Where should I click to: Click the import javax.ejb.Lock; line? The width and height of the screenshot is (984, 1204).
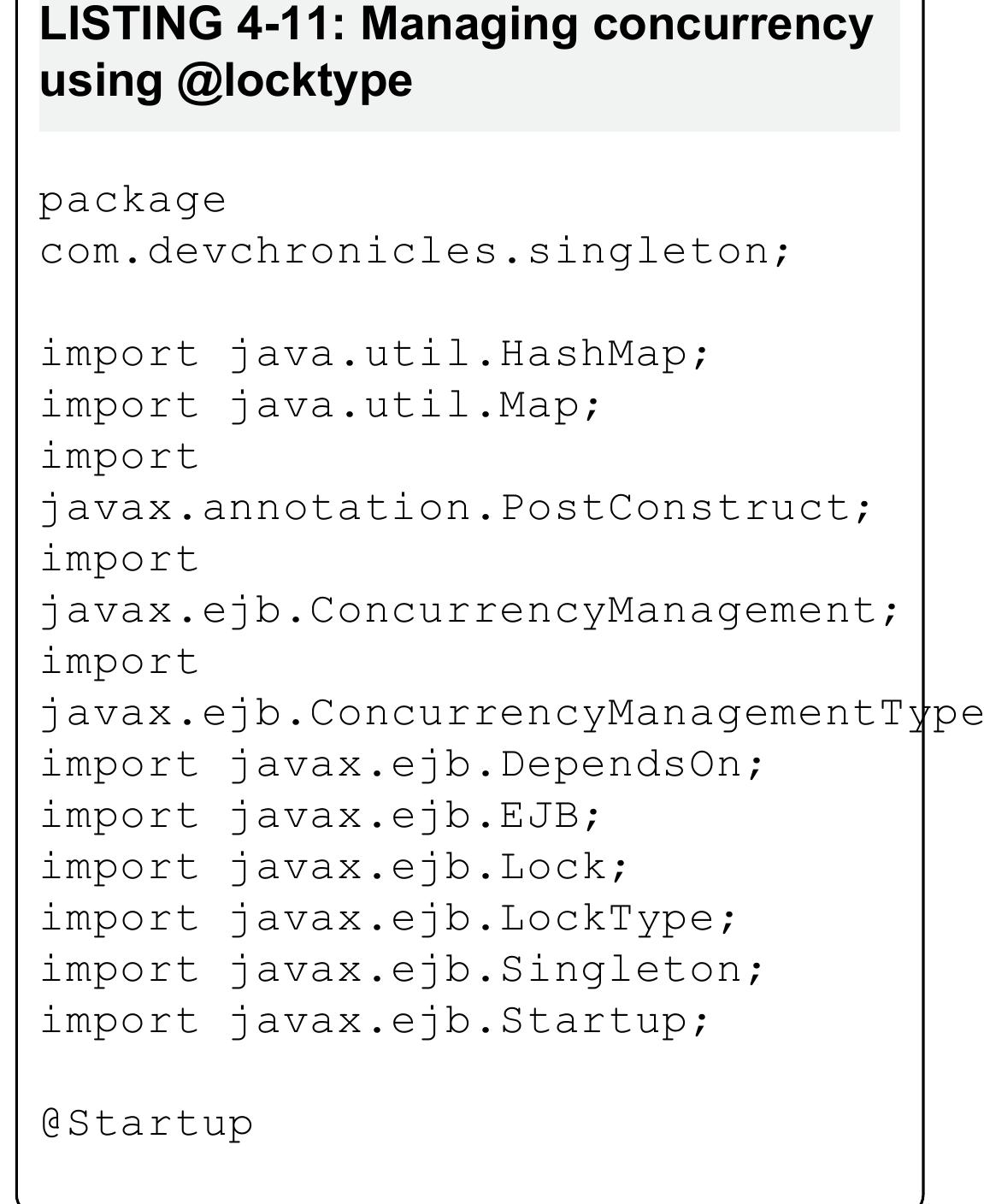pyautogui.click(x=335, y=867)
